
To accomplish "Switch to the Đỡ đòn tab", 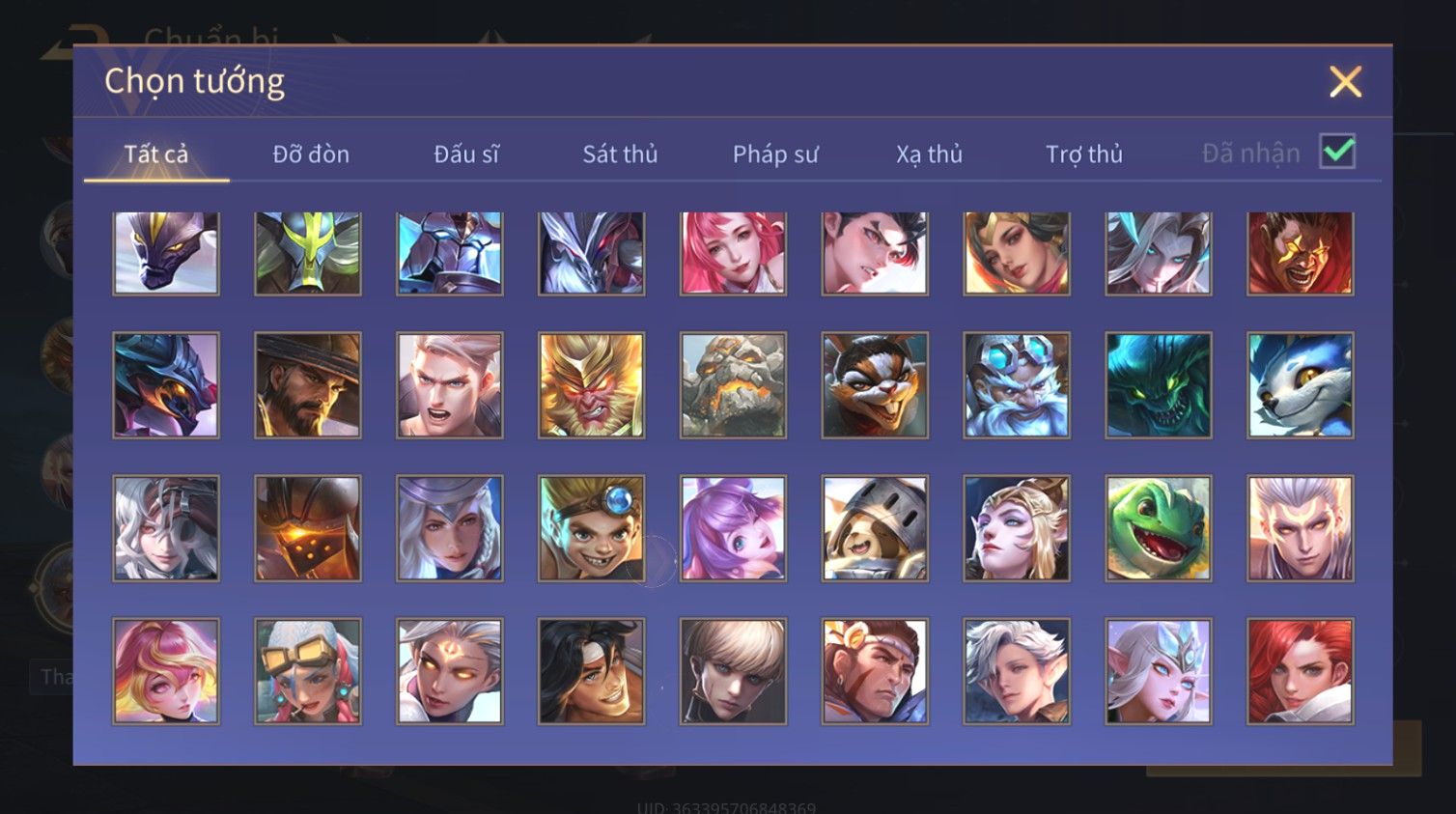I will (x=311, y=154).
